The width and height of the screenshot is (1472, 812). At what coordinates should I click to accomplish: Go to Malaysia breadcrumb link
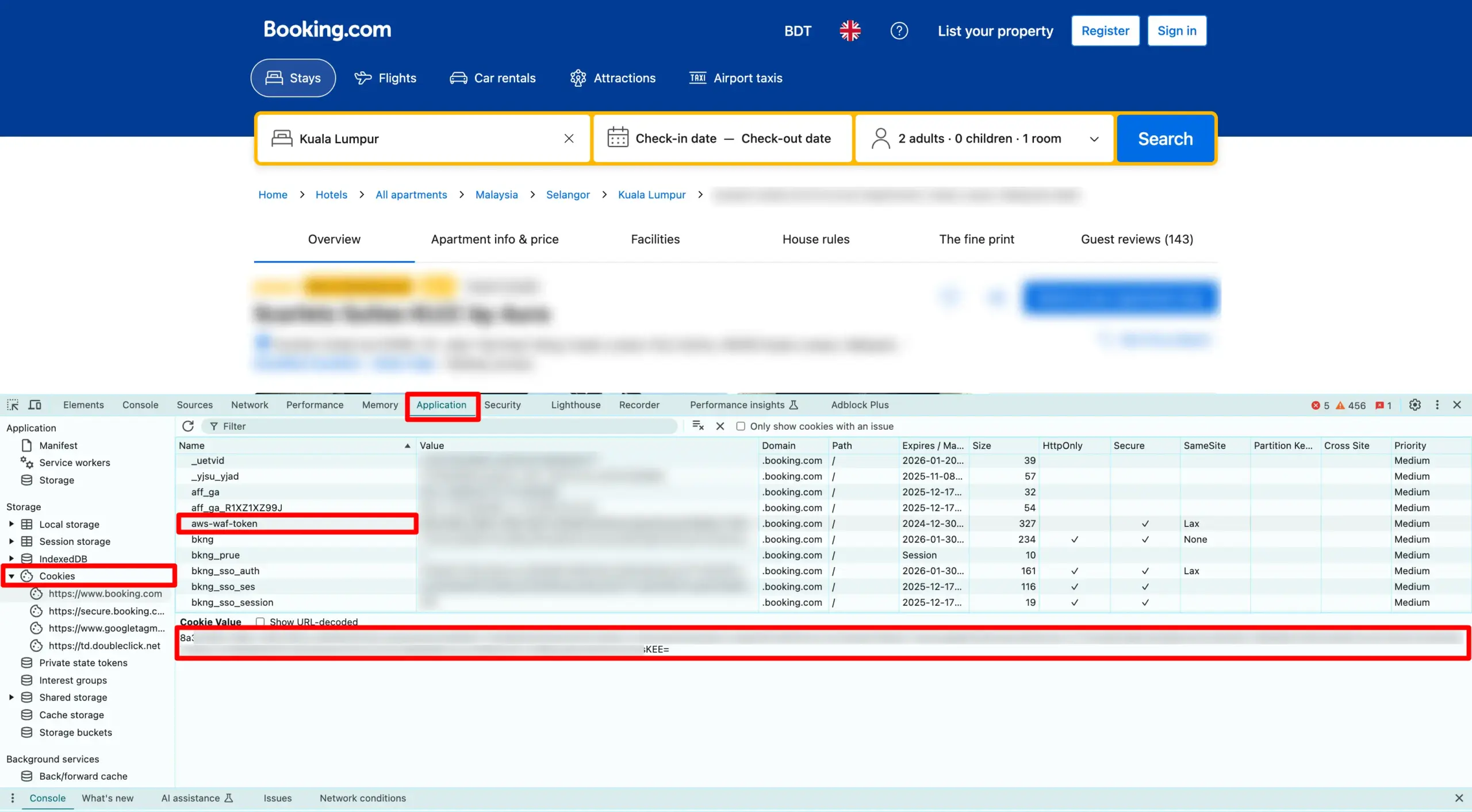496,194
